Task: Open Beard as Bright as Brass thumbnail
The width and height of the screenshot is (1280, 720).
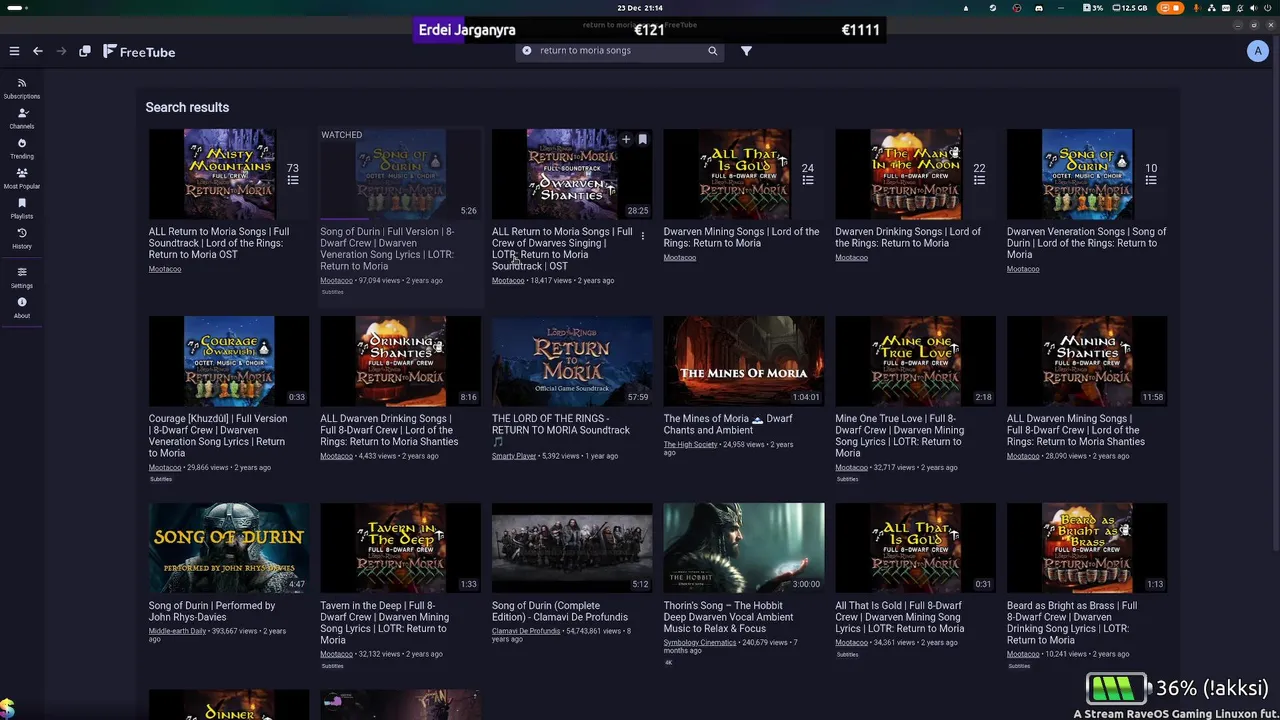Action: 1087,548
